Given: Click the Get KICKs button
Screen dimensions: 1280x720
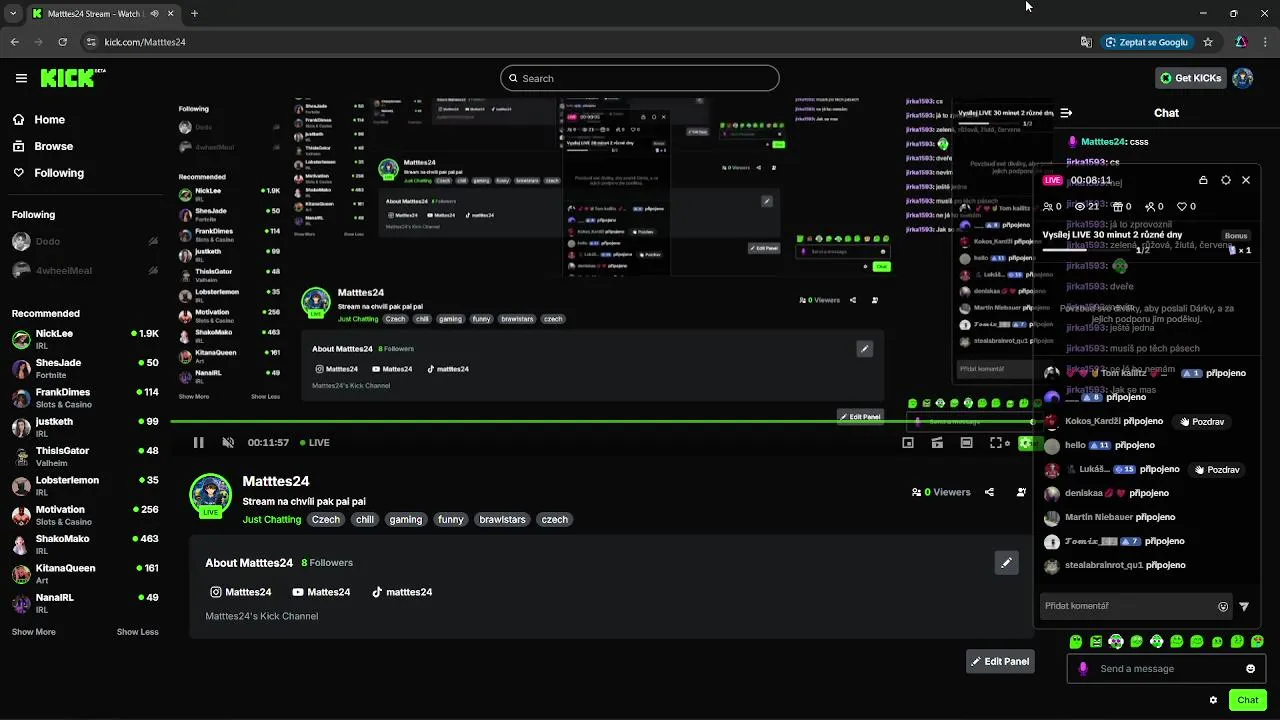Looking at the screenshot, I should (1191, 78).
